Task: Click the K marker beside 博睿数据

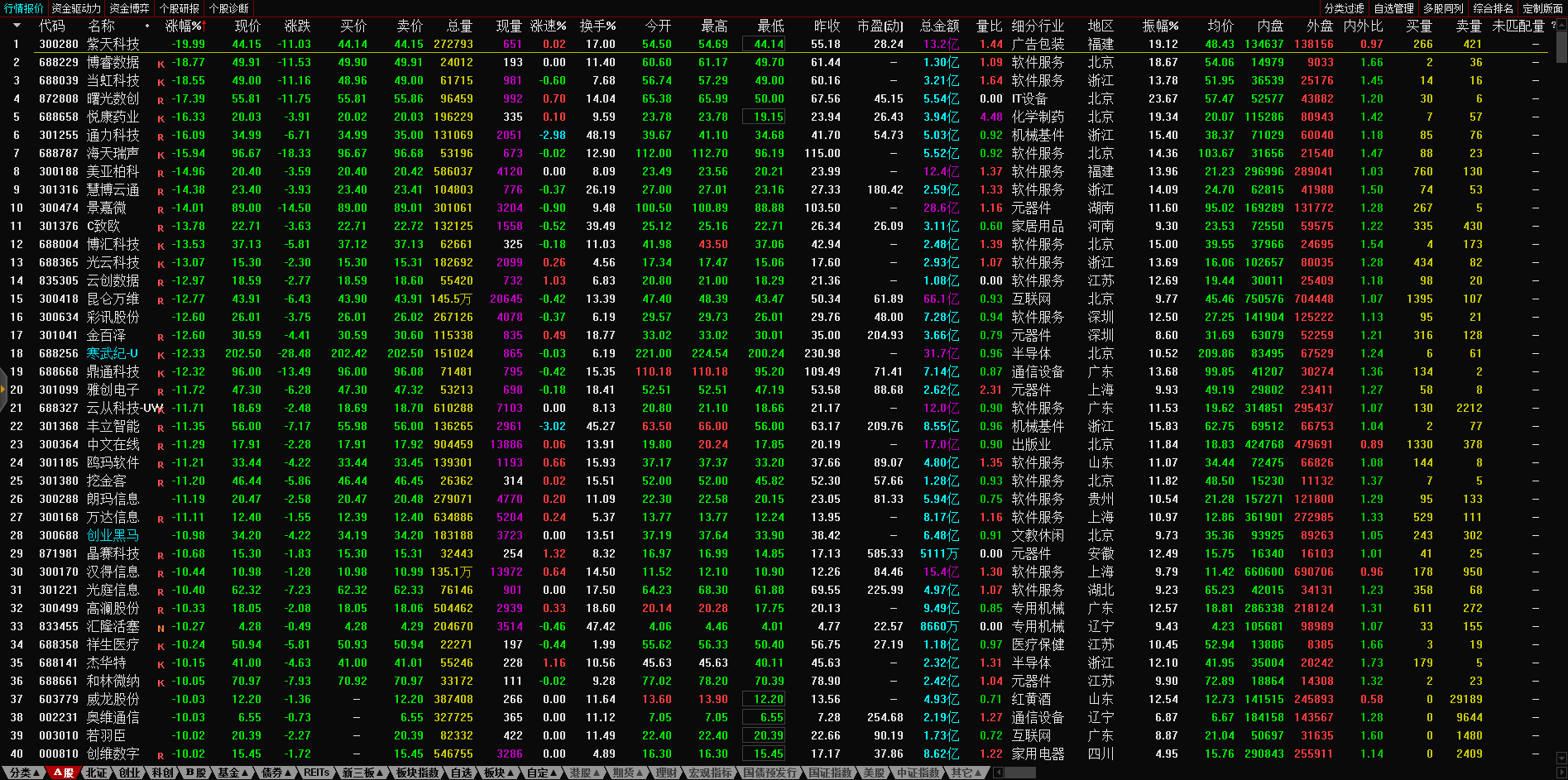Action: 161,64
